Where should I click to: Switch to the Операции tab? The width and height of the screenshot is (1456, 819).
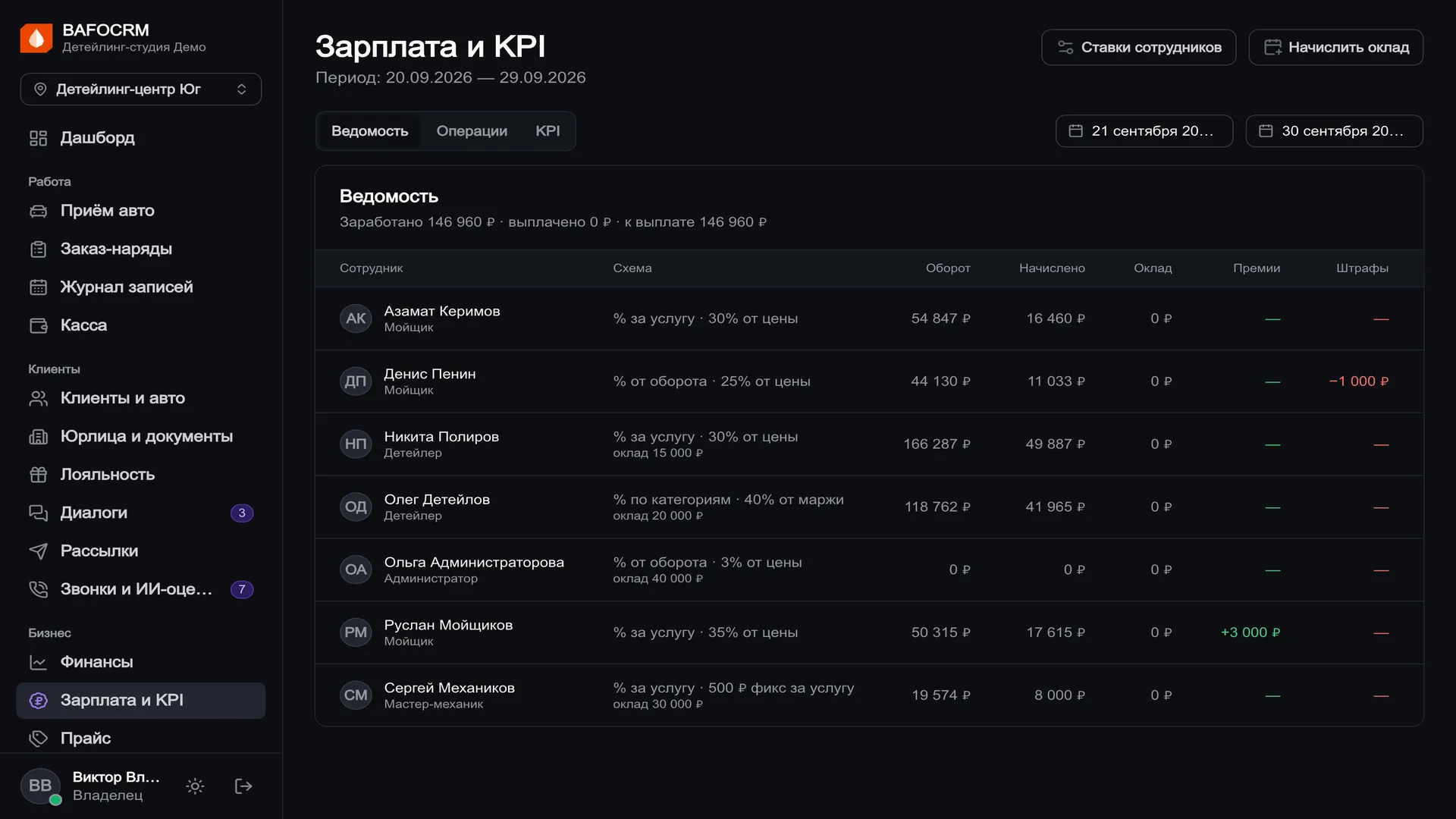point(472,131)
